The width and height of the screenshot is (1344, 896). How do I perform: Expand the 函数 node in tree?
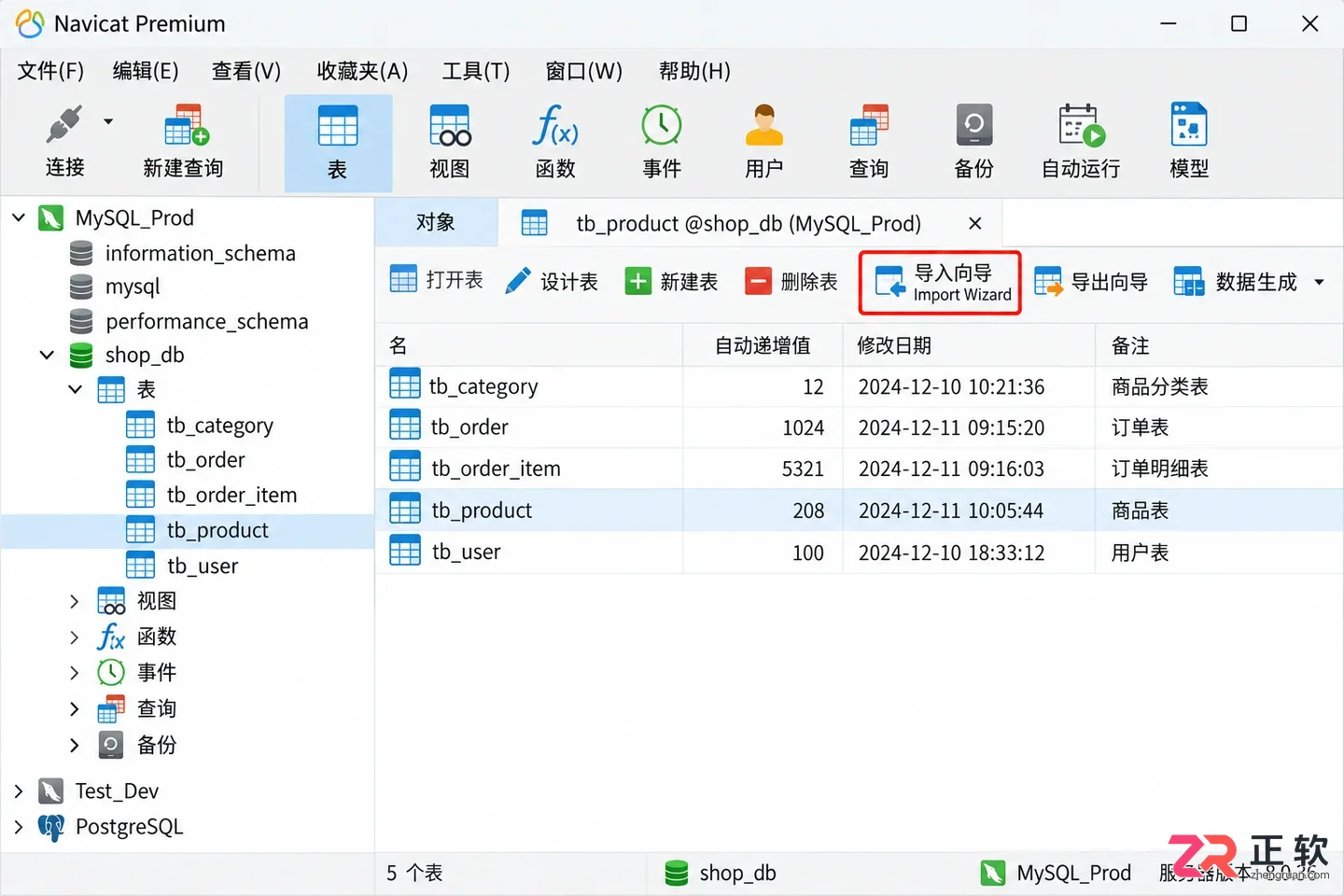click(x=75, y=637)
